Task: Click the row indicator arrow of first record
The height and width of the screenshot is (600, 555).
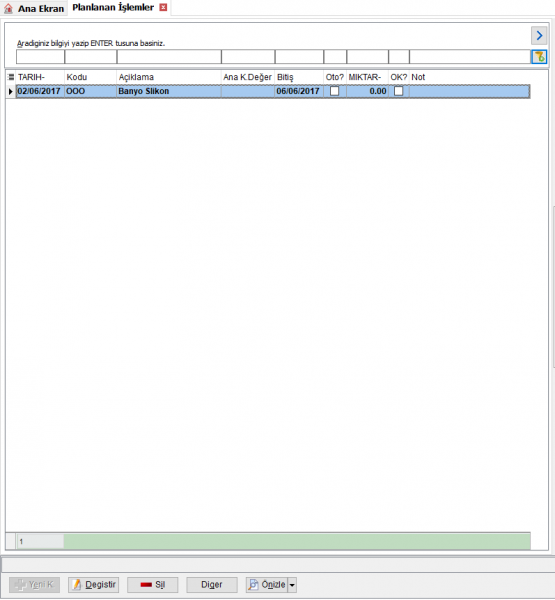Action: pyautogui.click(x=11, y=91)
